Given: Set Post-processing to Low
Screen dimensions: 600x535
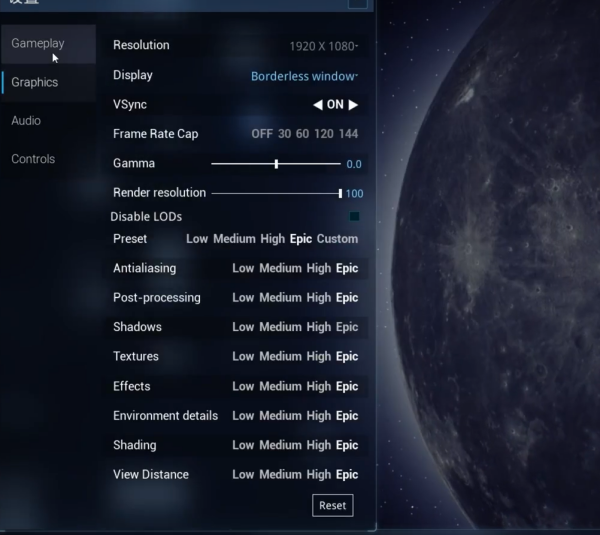Looking at the screenshot, I should pos(243,298).
